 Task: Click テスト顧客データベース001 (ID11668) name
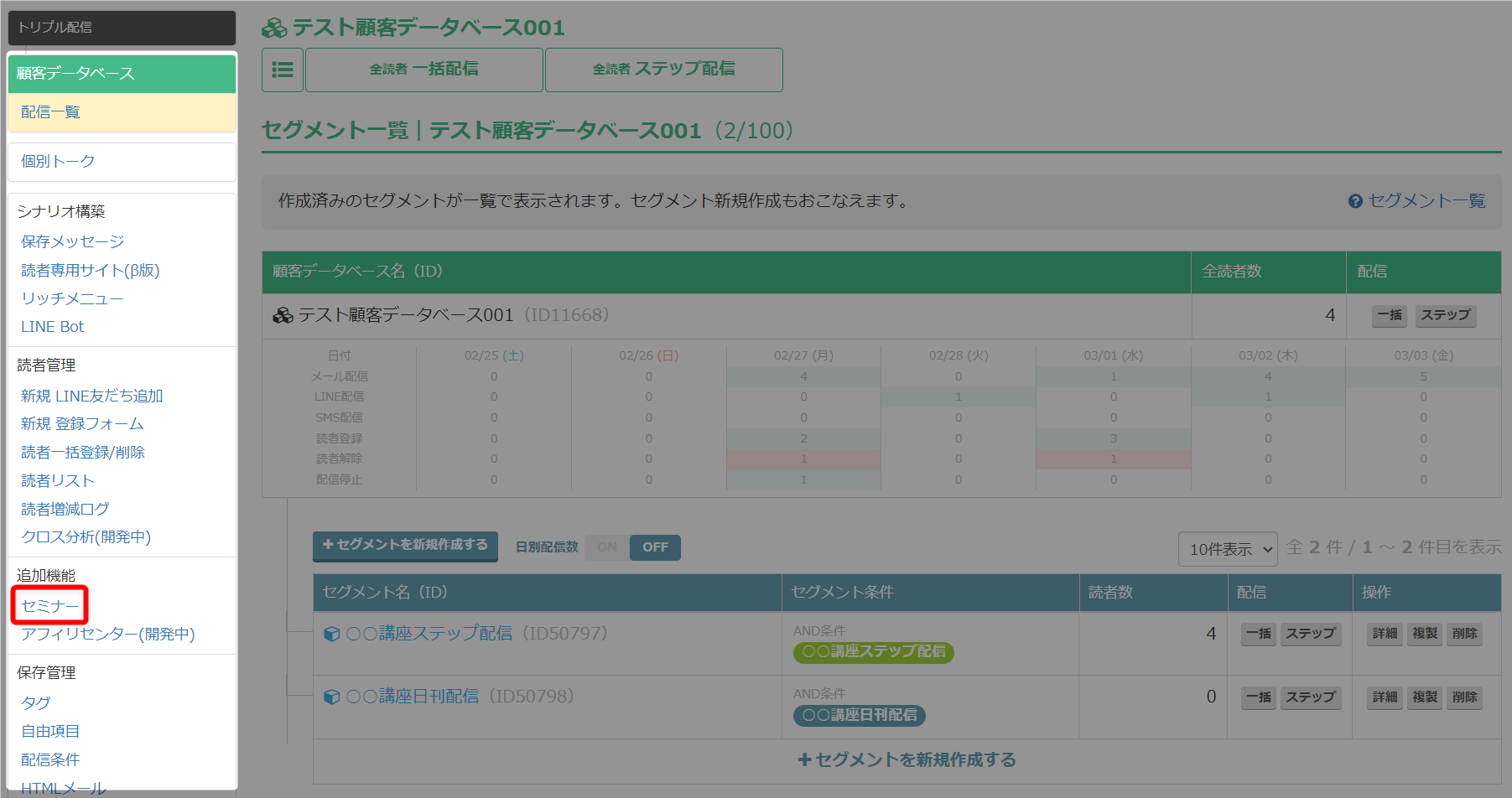[x=454, y=315]
